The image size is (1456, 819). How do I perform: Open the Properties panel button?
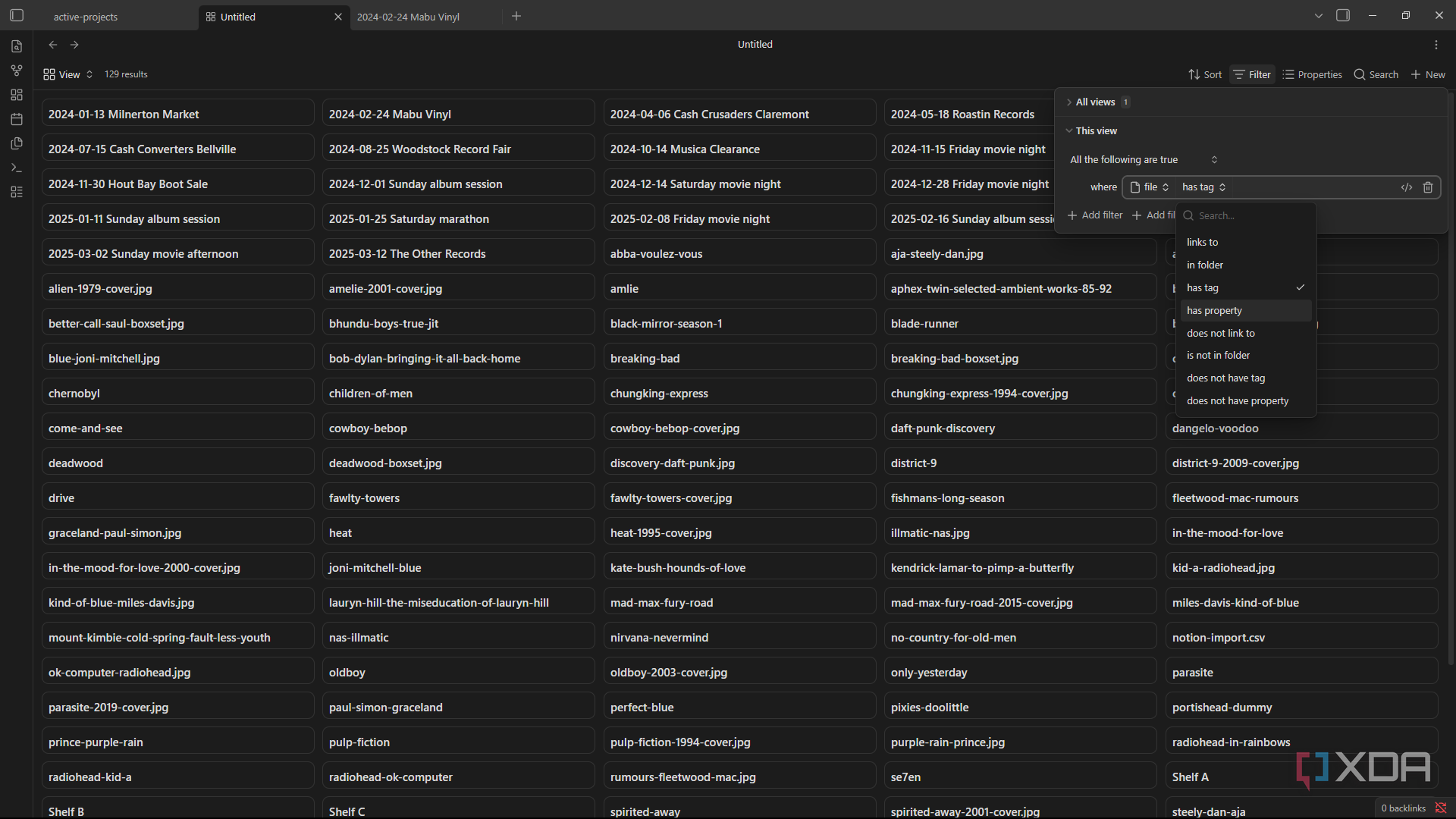click(1312, 74)
